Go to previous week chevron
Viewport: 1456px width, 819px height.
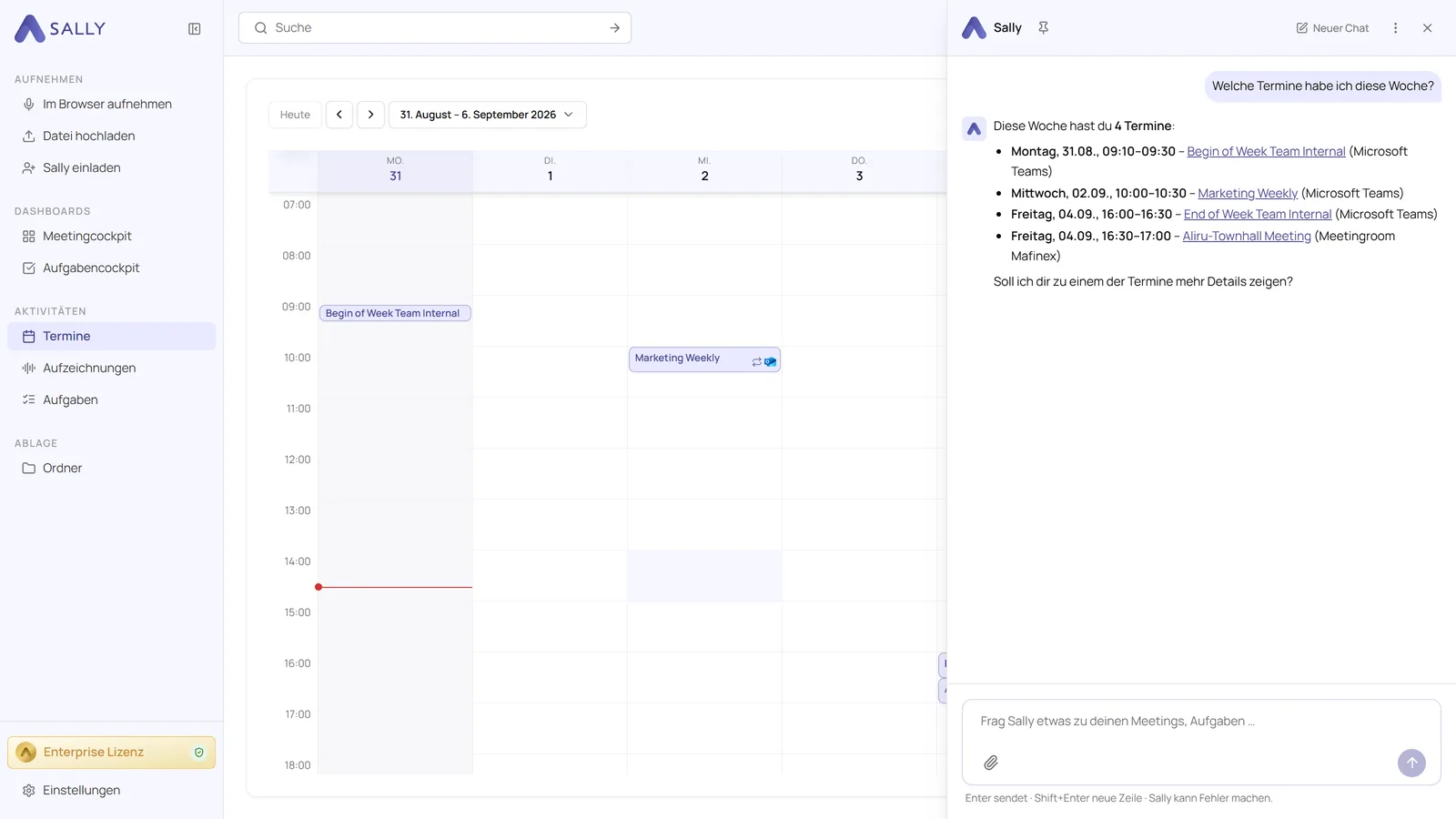click(x=339, y=115)
